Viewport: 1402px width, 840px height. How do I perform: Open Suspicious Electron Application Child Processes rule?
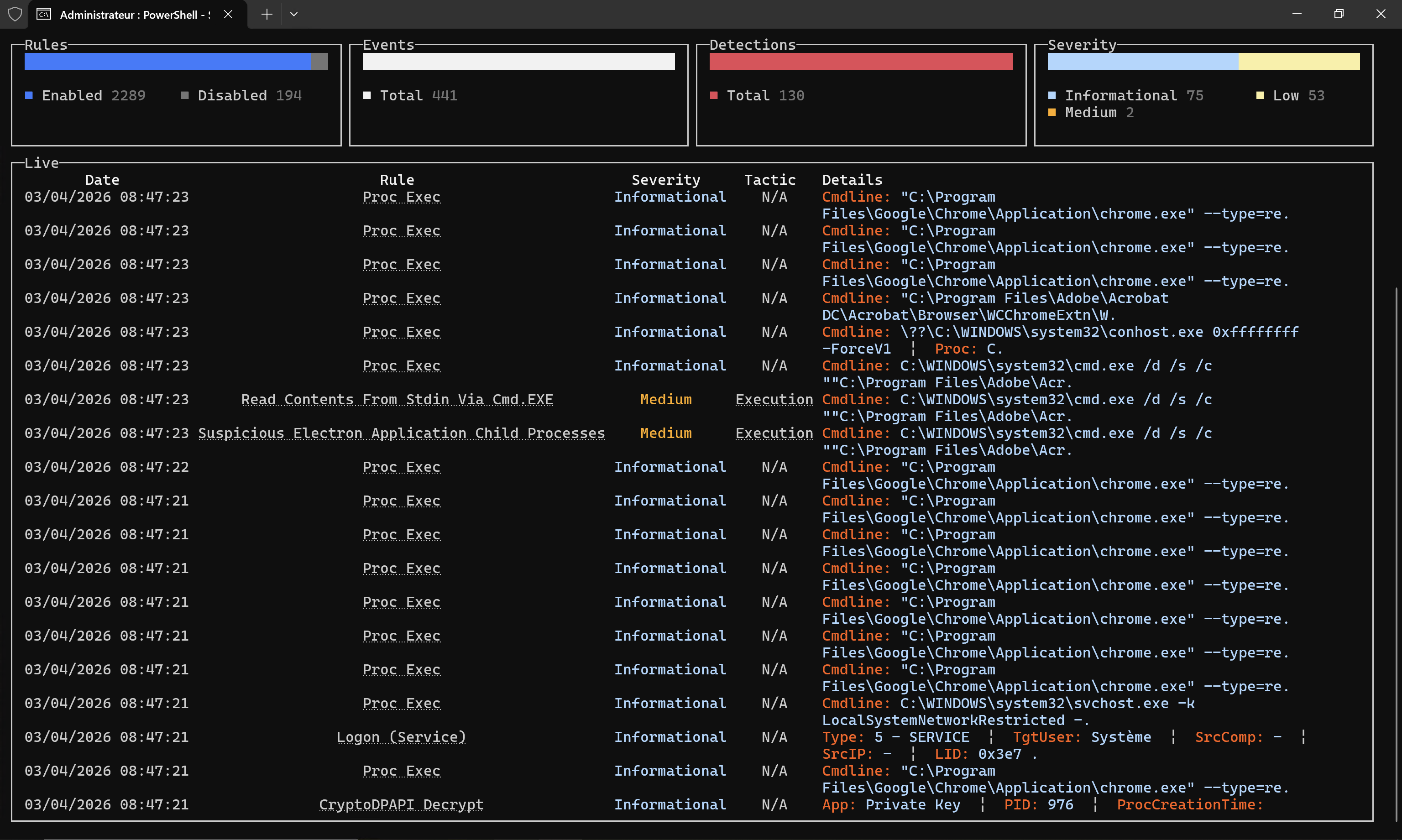pos(401,433)
